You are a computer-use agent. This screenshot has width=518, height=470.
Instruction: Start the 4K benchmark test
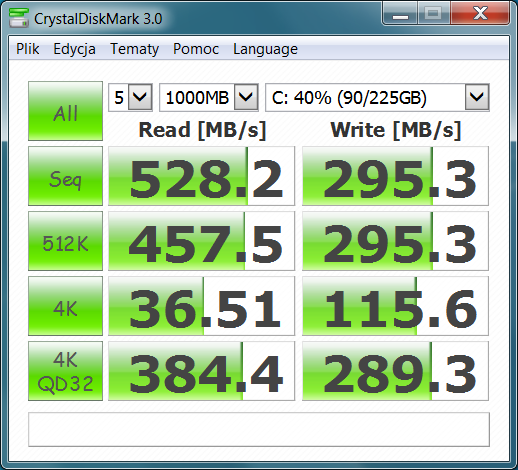65,306
